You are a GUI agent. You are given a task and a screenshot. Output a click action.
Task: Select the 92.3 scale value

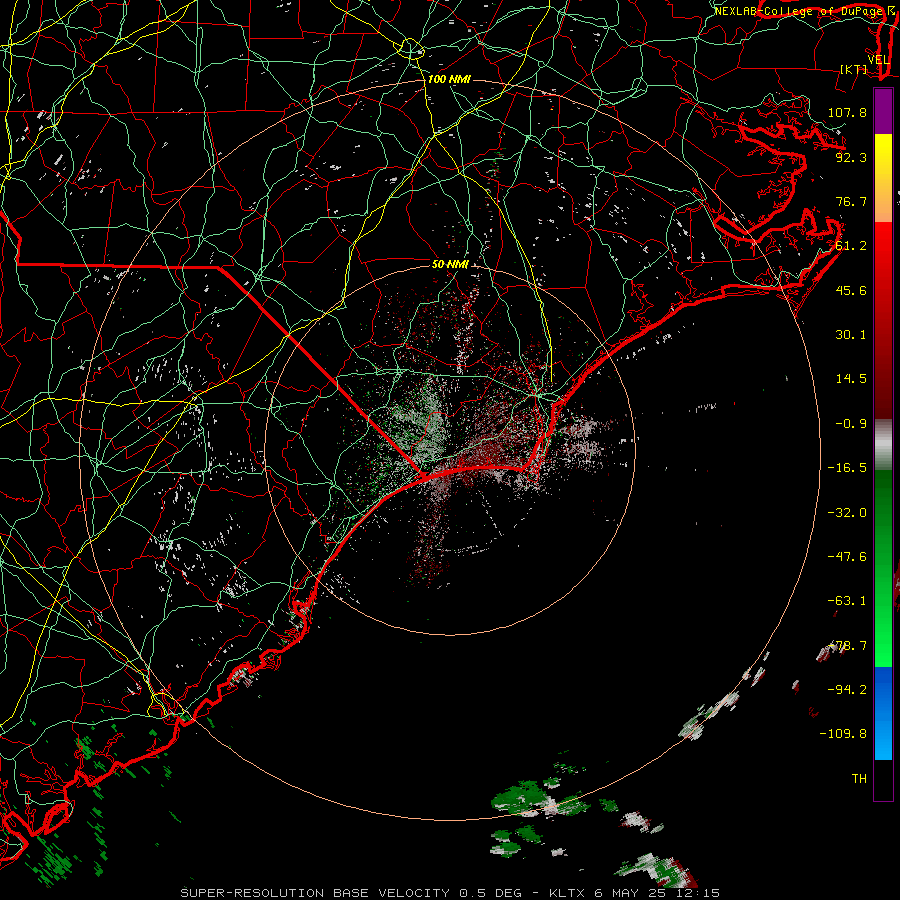(851, 157)
